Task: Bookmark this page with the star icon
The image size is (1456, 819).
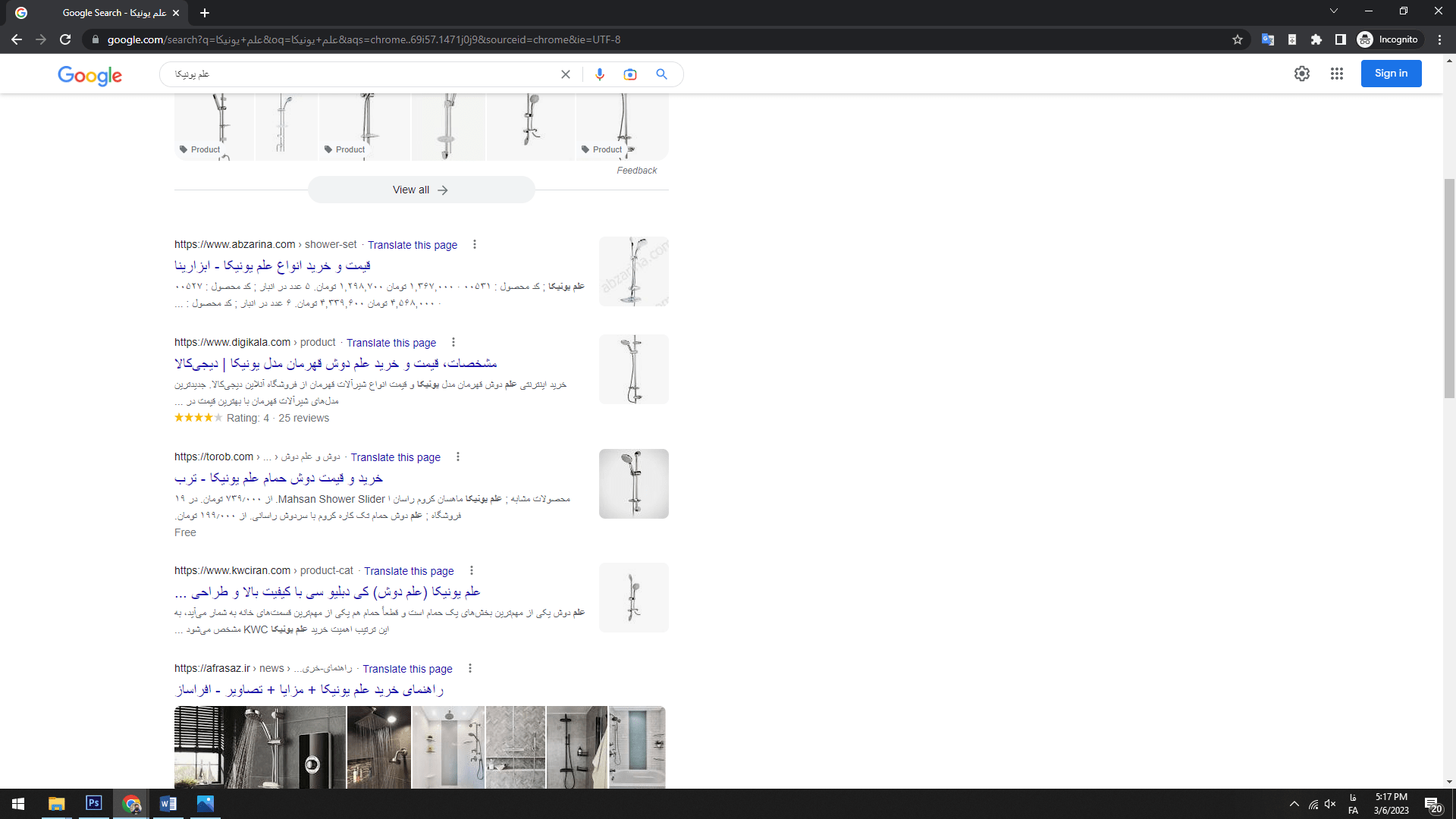Action: (1238, 39)
